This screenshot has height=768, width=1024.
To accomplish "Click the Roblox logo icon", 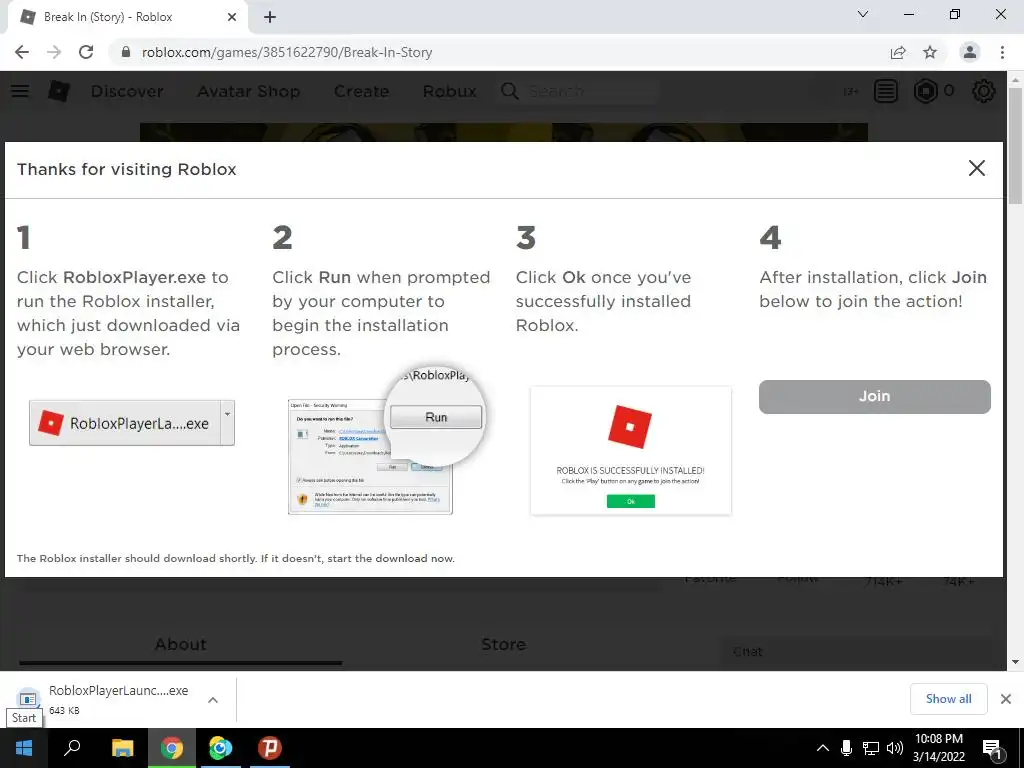I will pyautogui.click(x=59, y=91).
